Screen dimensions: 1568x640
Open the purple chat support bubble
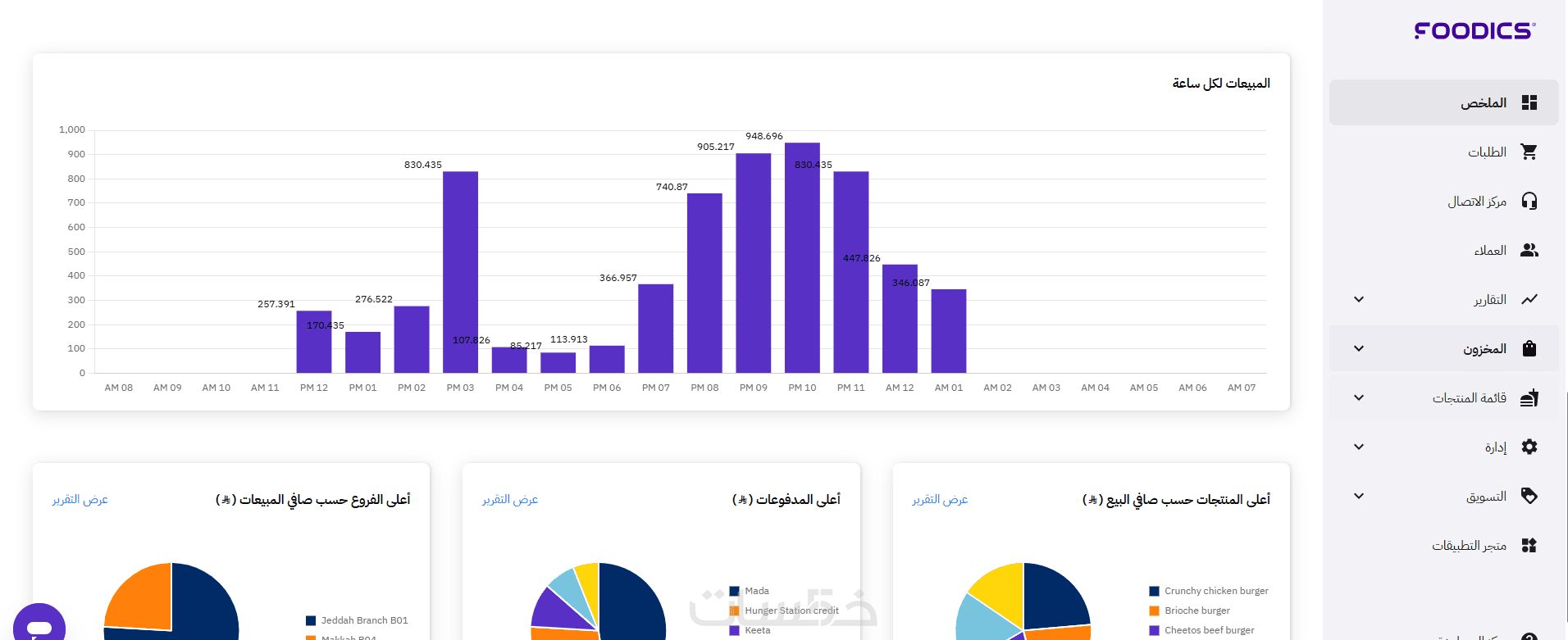(39, 625)
